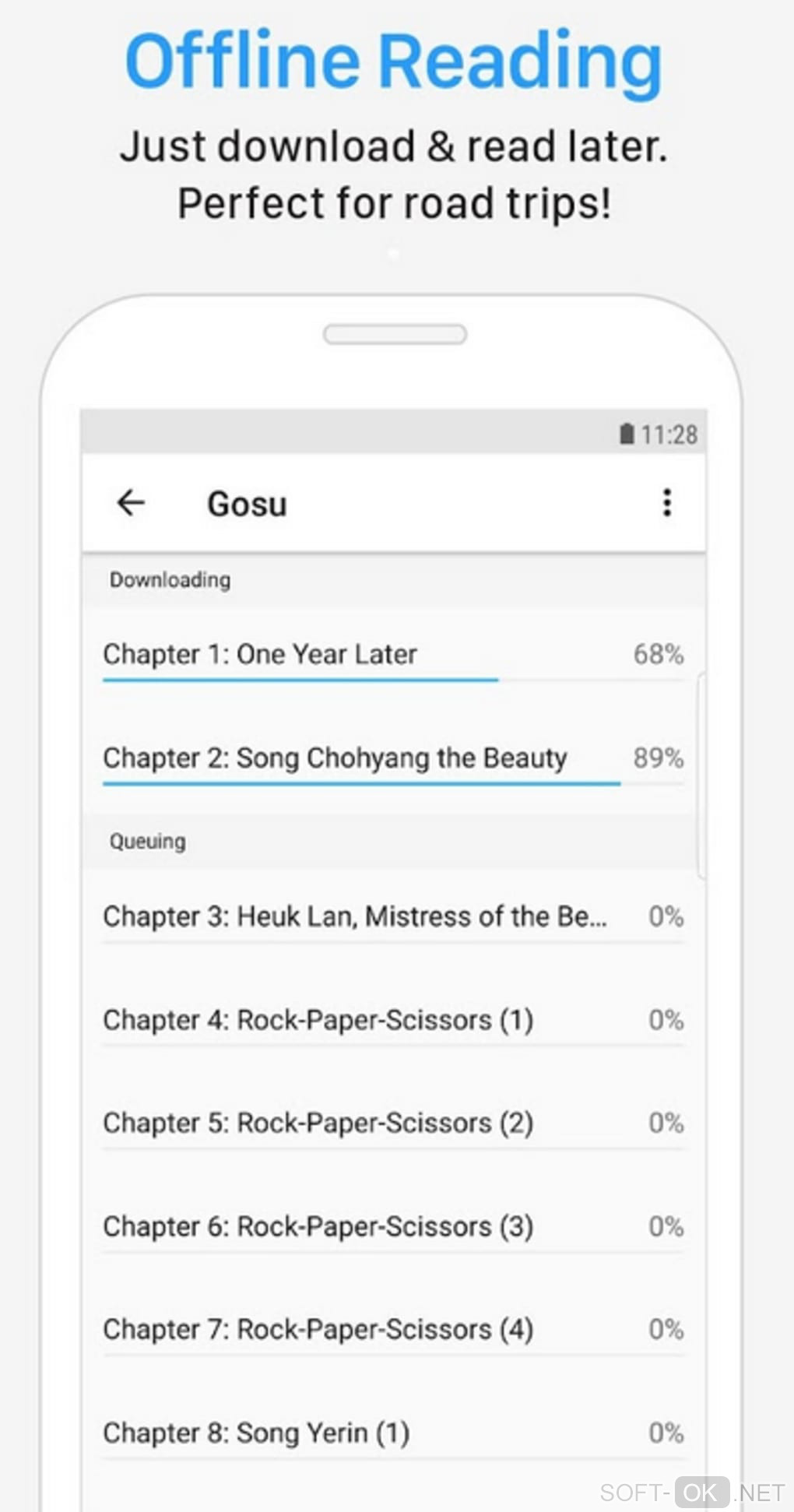
Task: Tap the back arrow icon
Action: coord(131,503)
